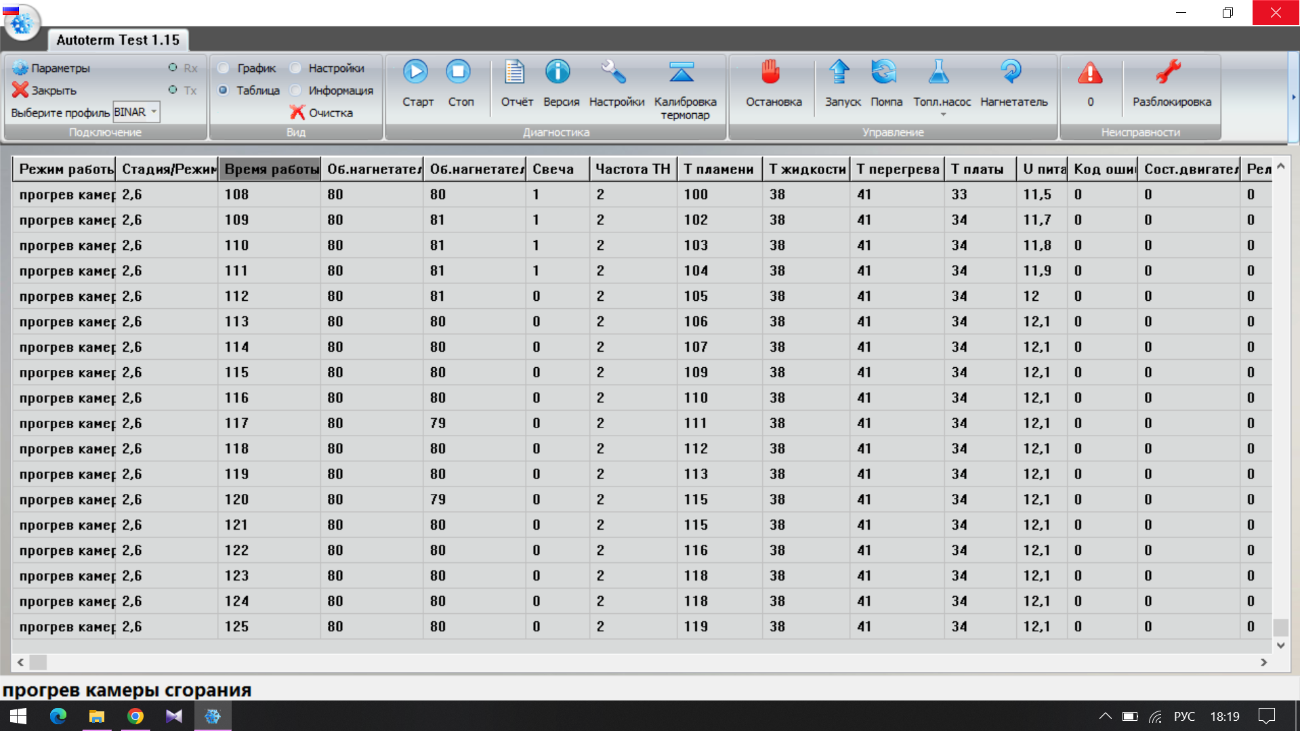Screen dimensions: 1300x731
Task: Open Windows Start menu
Action: tap(18, 716)
